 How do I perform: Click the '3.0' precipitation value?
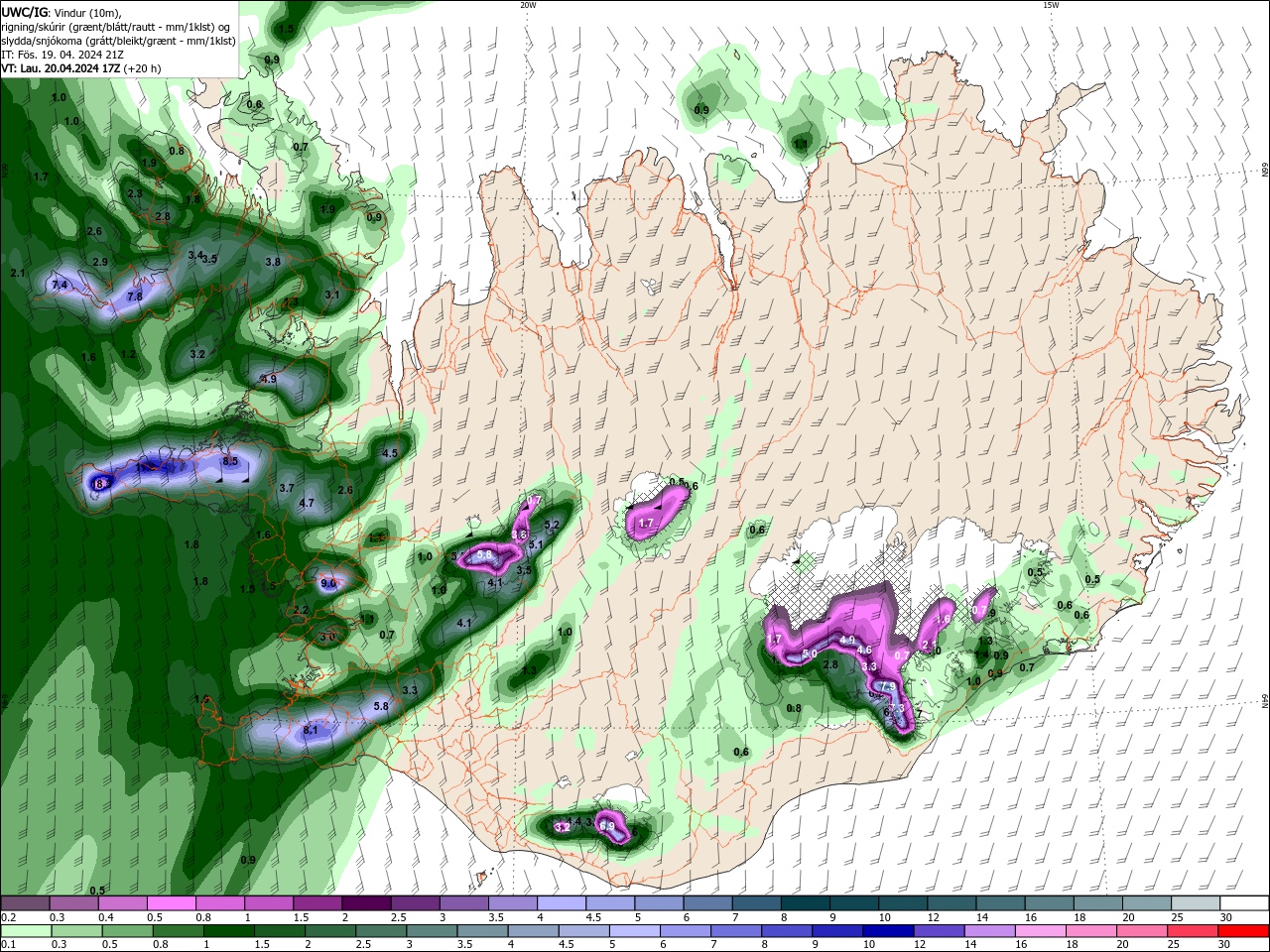[328, 636]
